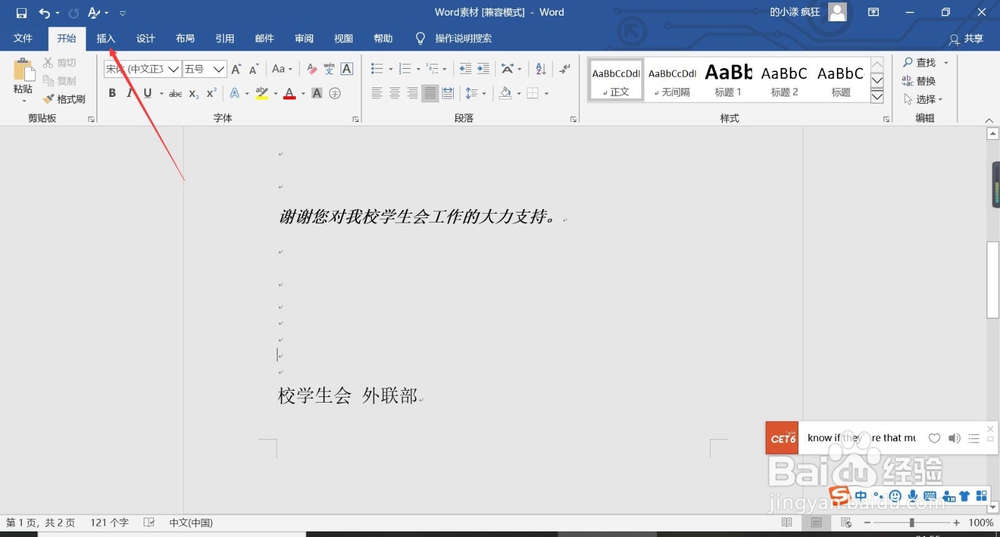This screenshot has height=537, width=1000.
Task: Show or hide paragraph marks
Action: click(564, 69)
